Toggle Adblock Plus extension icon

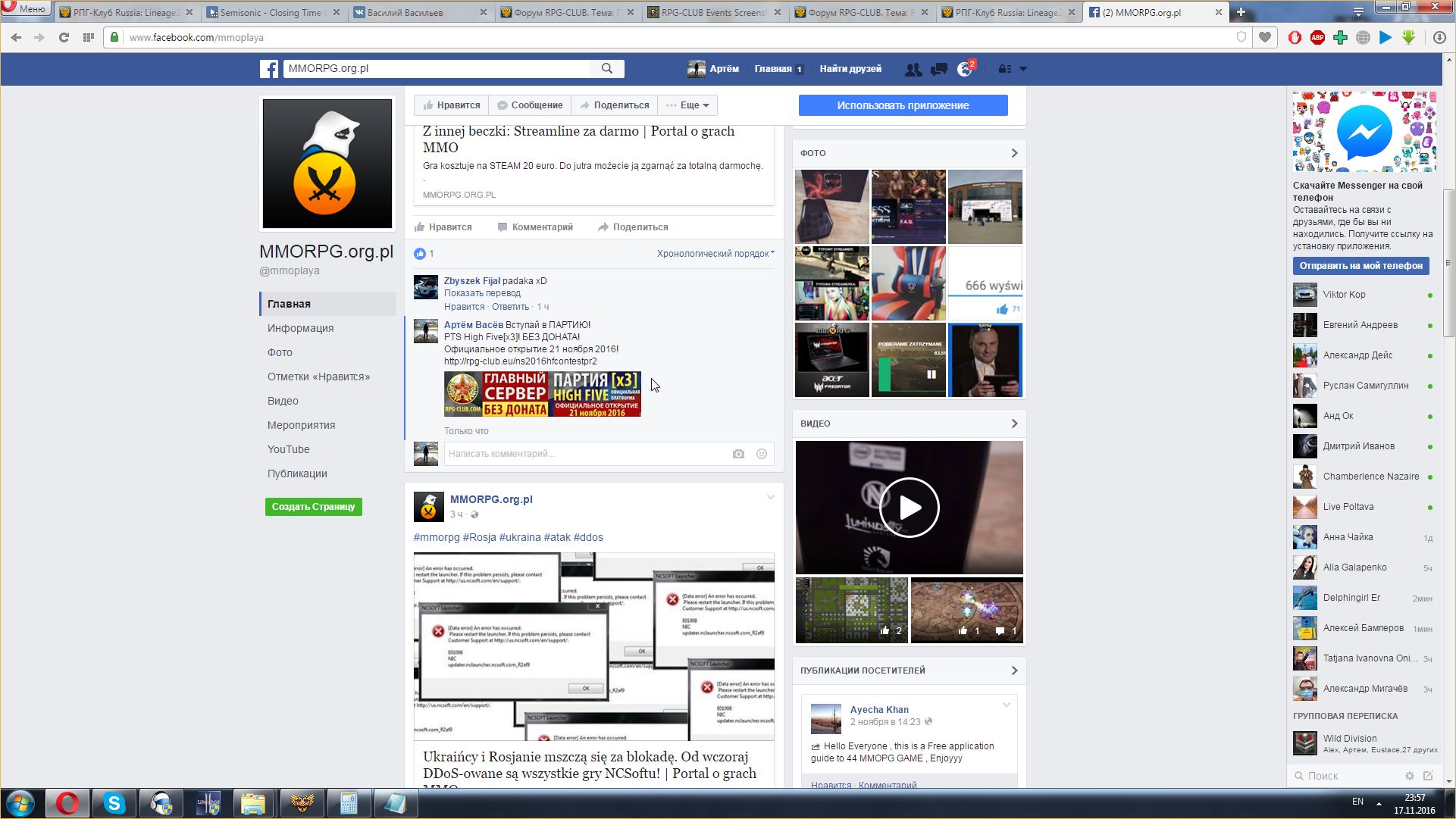1317,37
